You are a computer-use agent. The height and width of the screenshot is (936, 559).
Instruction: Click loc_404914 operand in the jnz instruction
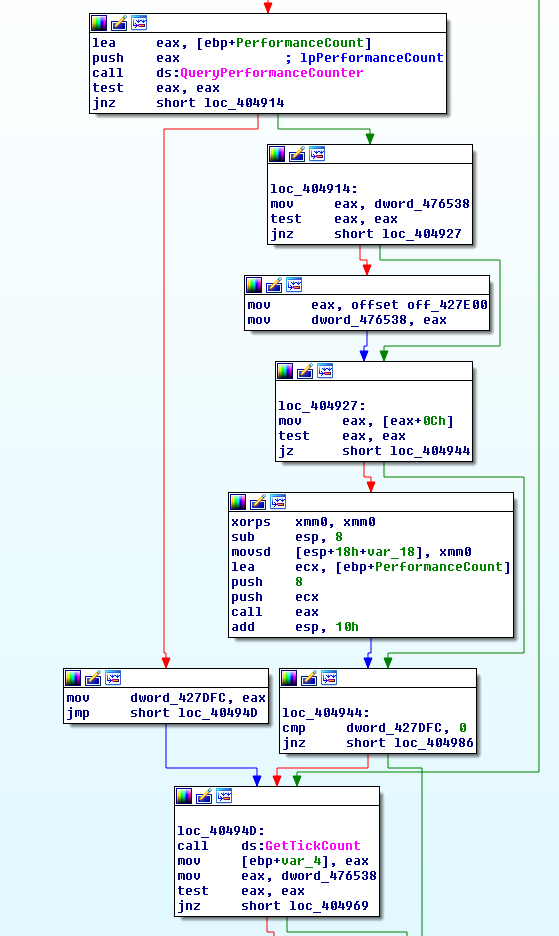[x=244, y=103]
